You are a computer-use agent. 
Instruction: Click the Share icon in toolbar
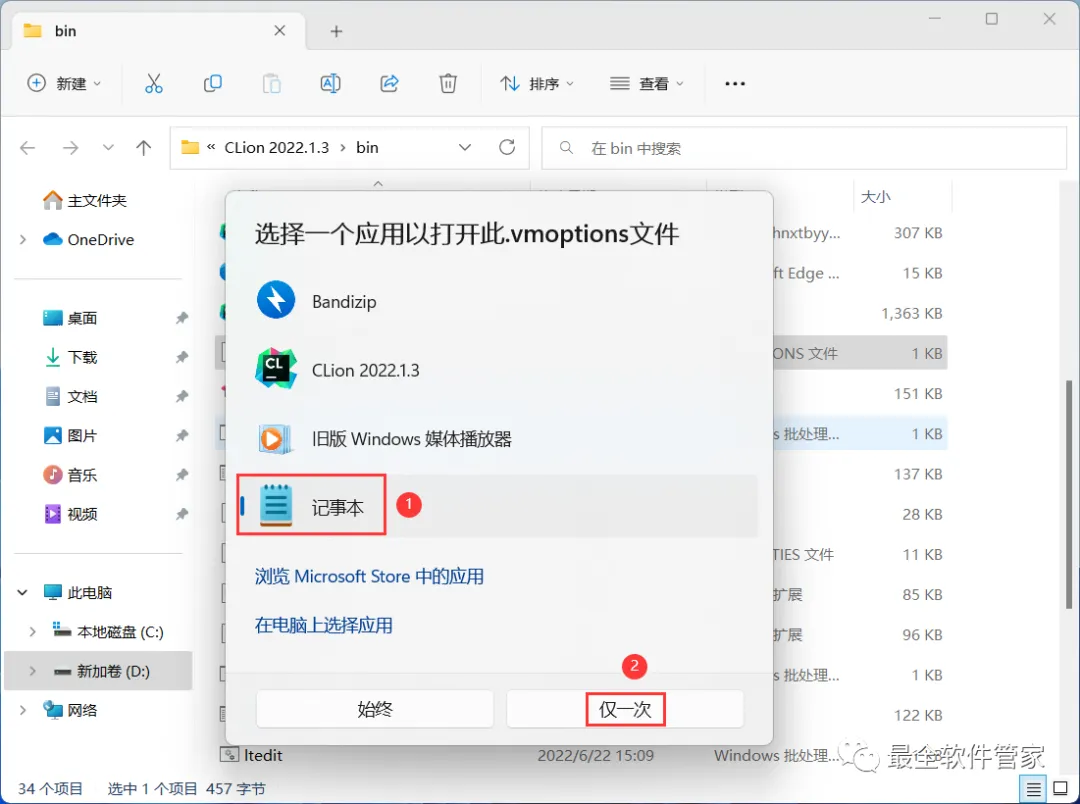tap(389, 83)
